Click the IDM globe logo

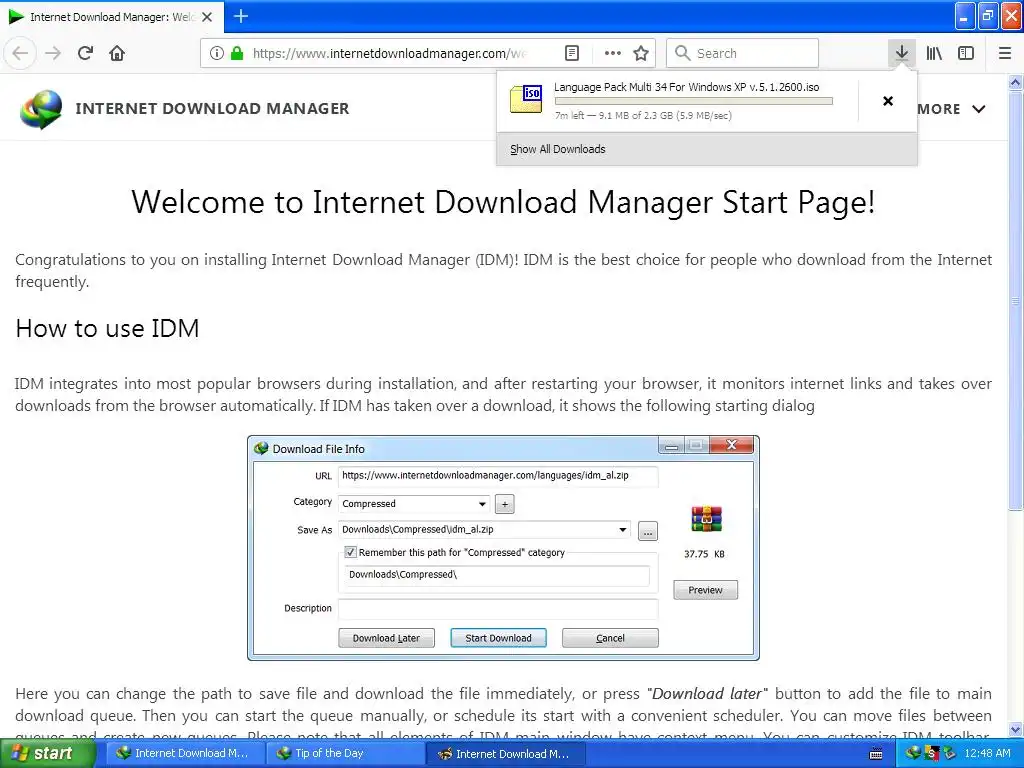click(x=40, y=109)
